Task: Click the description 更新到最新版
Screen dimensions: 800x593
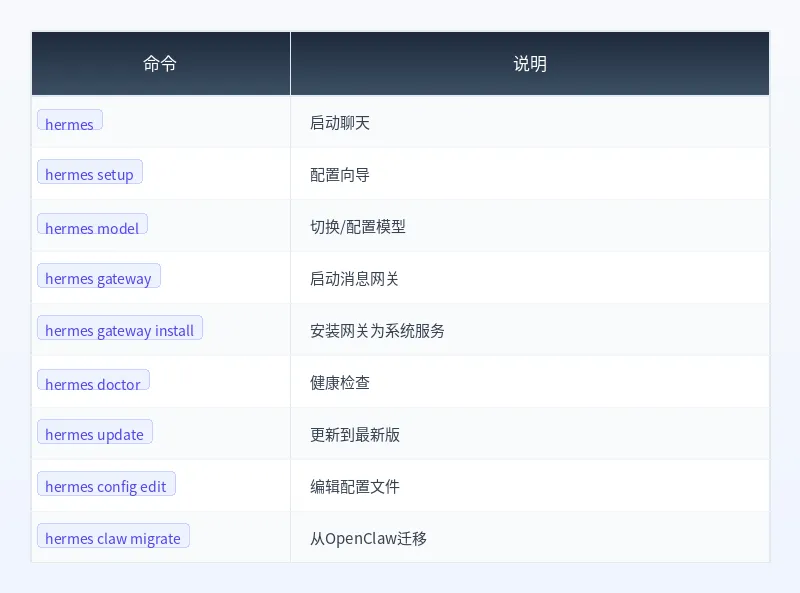Action: pyautogui.click(x=355, y=435)
